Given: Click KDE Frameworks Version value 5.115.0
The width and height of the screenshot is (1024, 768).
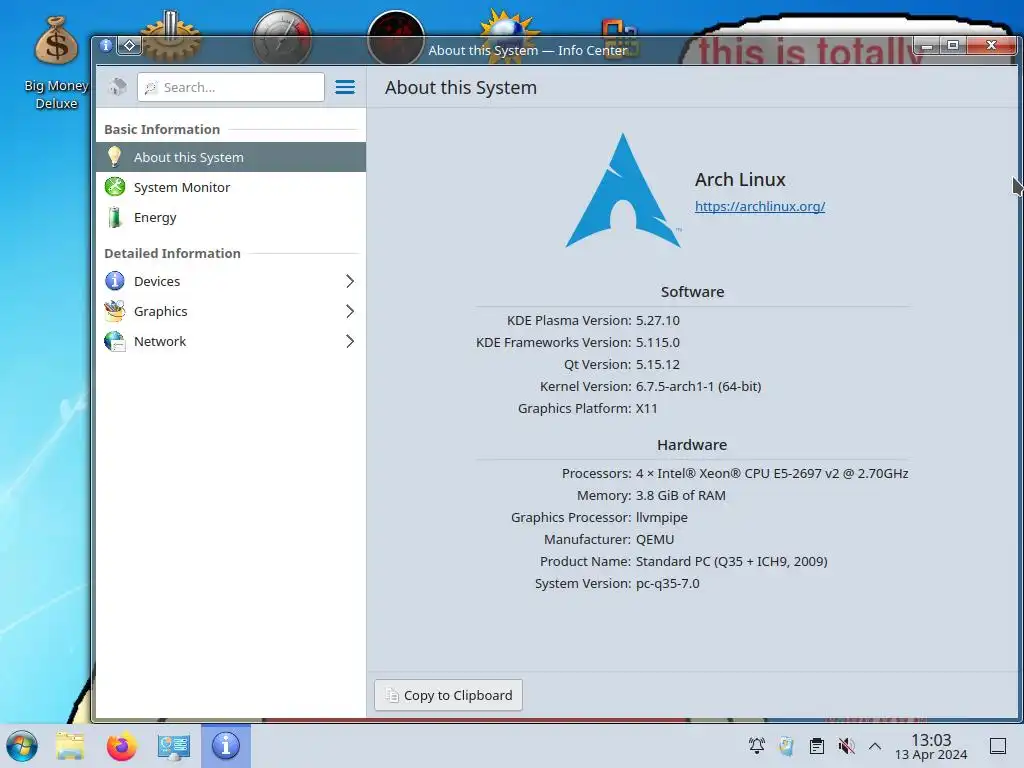Looking at the screenshot, I should [658, 343].
